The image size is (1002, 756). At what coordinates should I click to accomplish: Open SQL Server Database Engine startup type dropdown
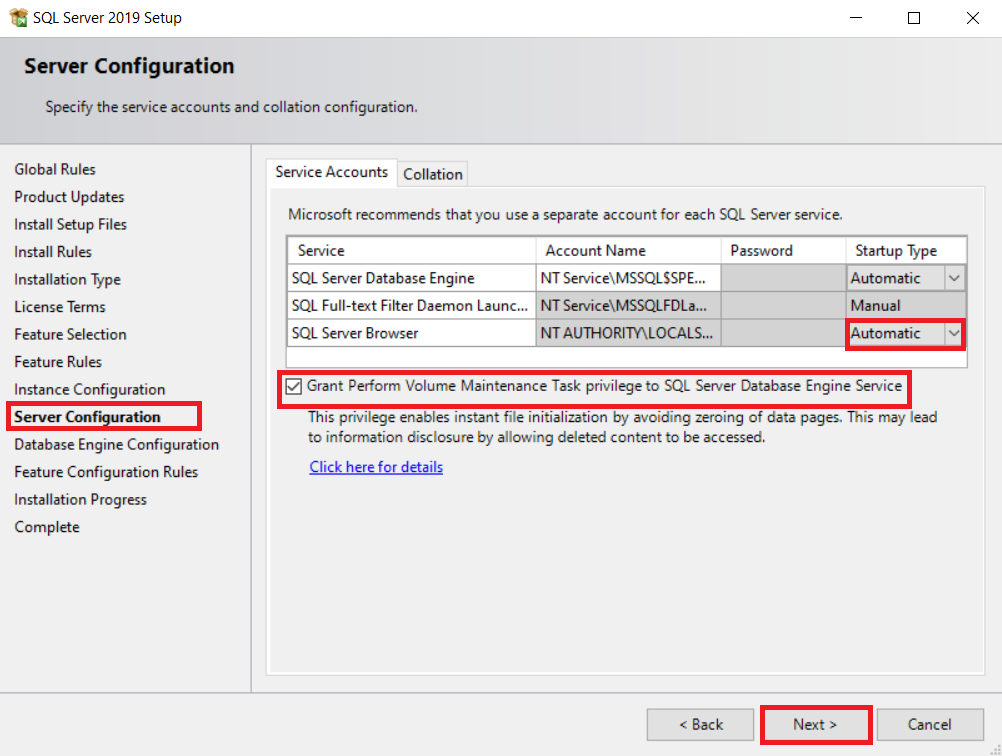click(953, 278)
